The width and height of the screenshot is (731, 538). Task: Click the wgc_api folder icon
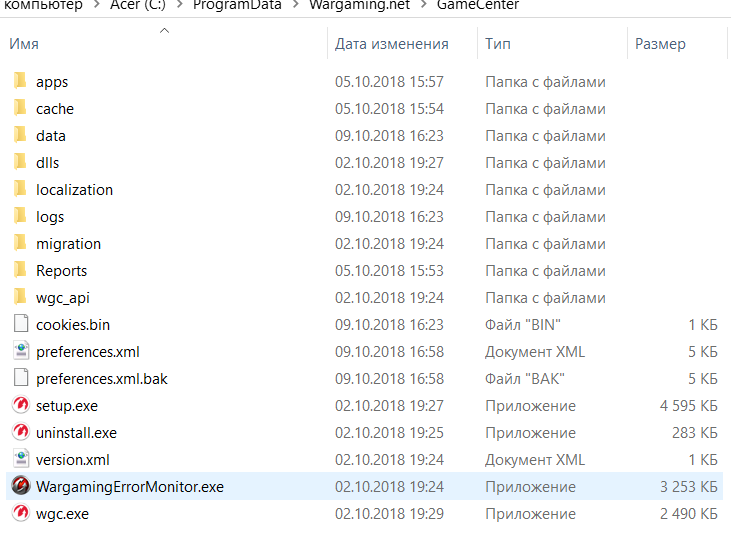(20, 298)
